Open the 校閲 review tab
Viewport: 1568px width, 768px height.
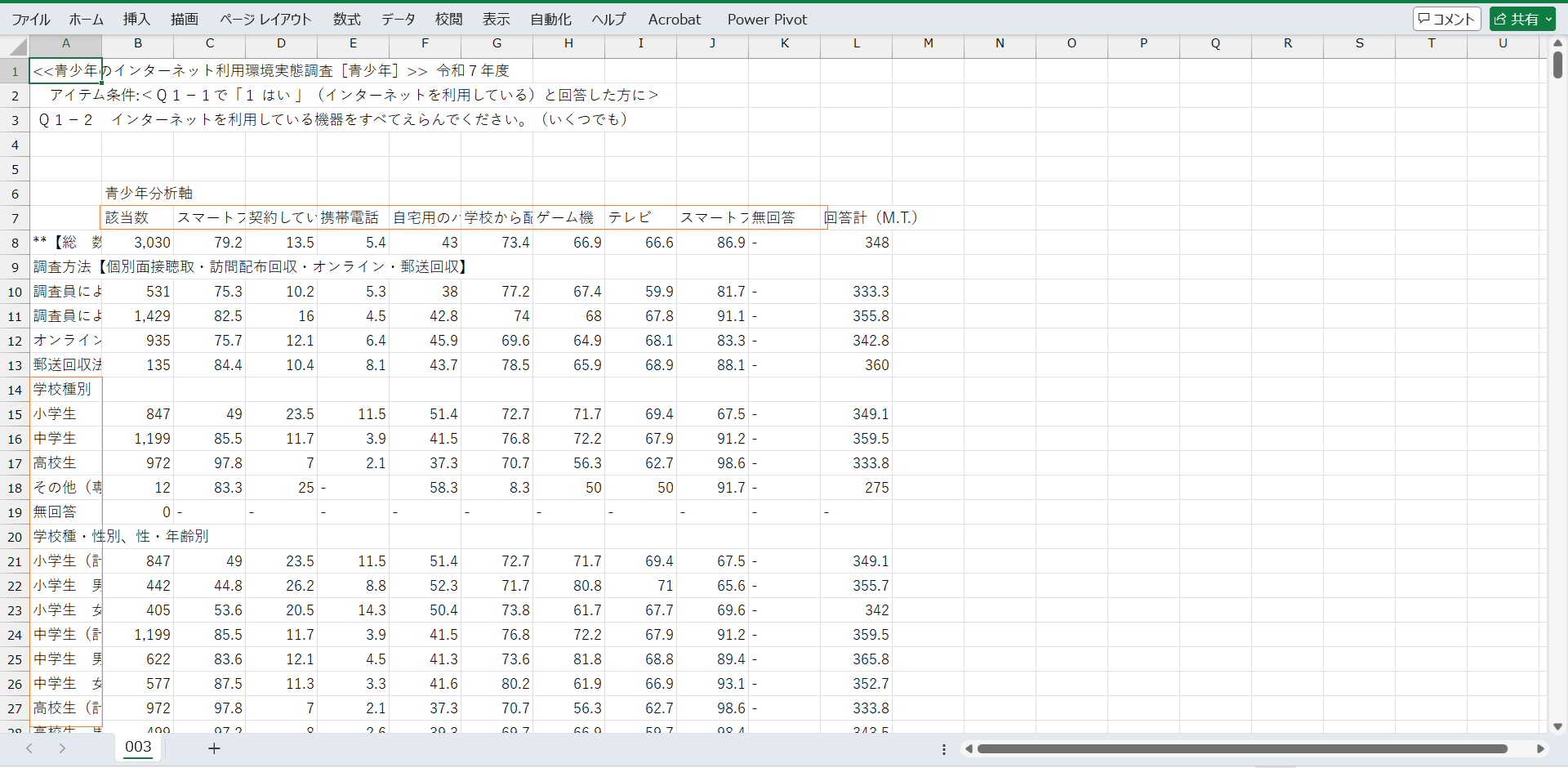[448, 19]
